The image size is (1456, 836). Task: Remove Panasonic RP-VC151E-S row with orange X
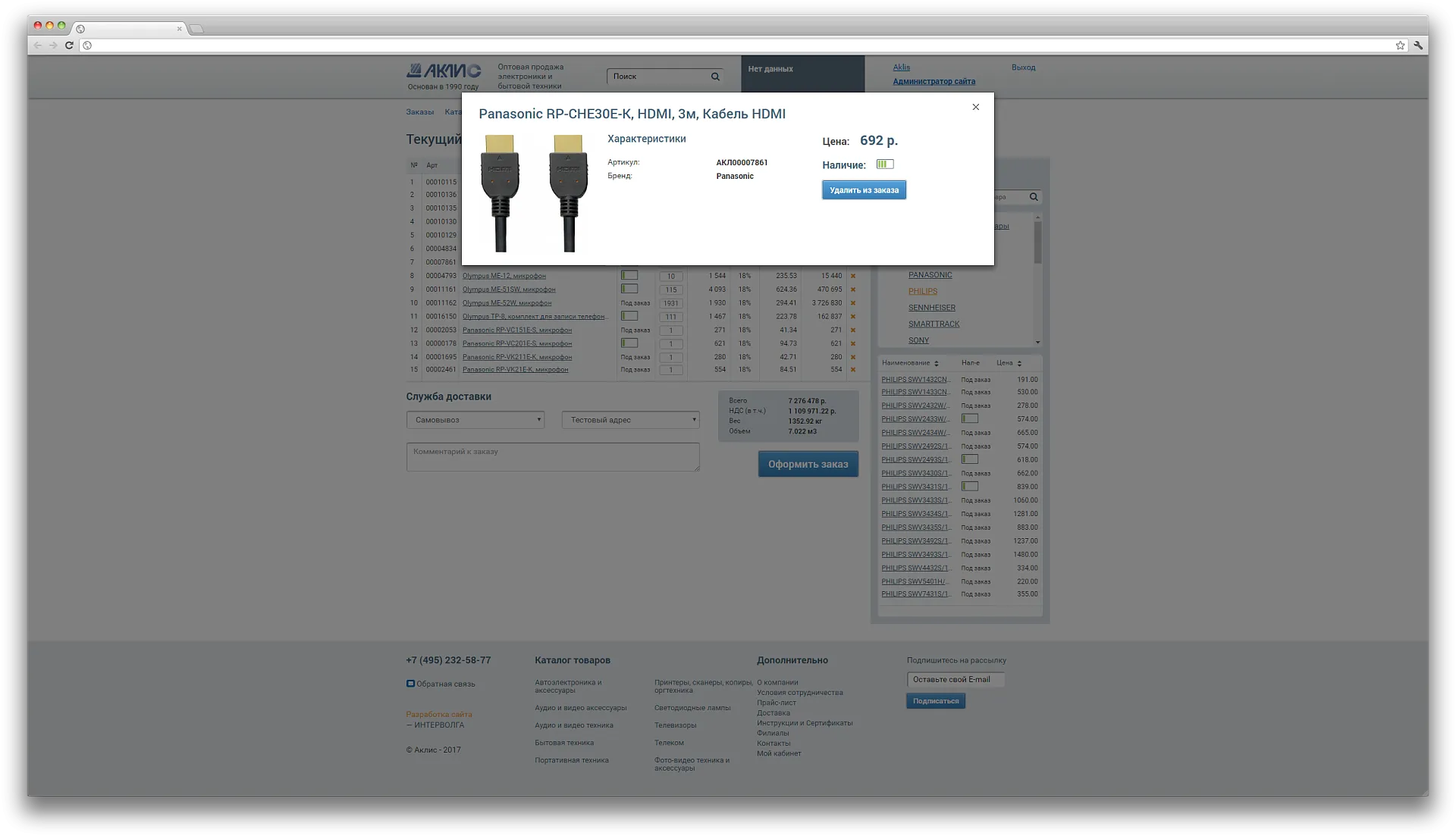point(853,330)
